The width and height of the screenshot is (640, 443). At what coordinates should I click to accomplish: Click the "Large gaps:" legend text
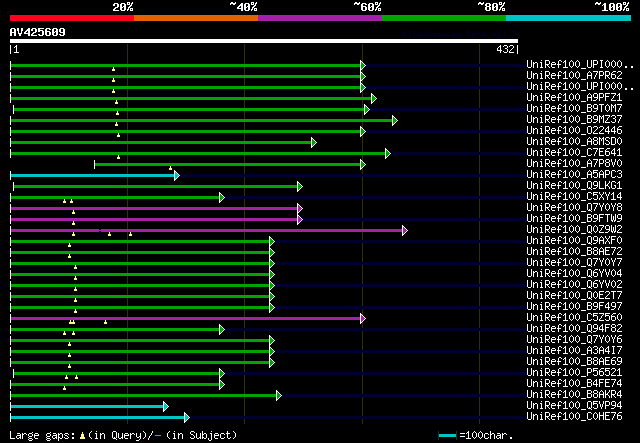[42, 436]
